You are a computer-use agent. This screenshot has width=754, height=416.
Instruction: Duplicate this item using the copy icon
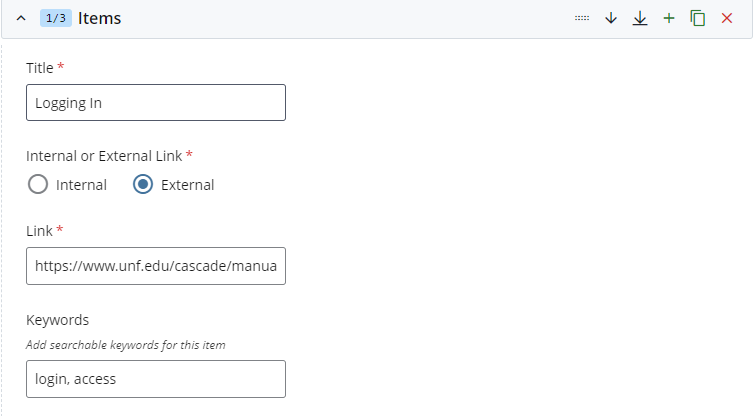click(x=698, y=19)
